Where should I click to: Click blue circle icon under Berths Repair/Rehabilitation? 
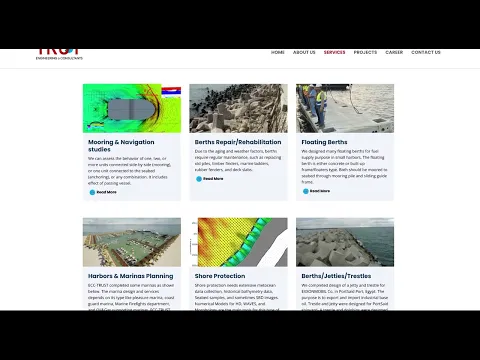[199, 179]
